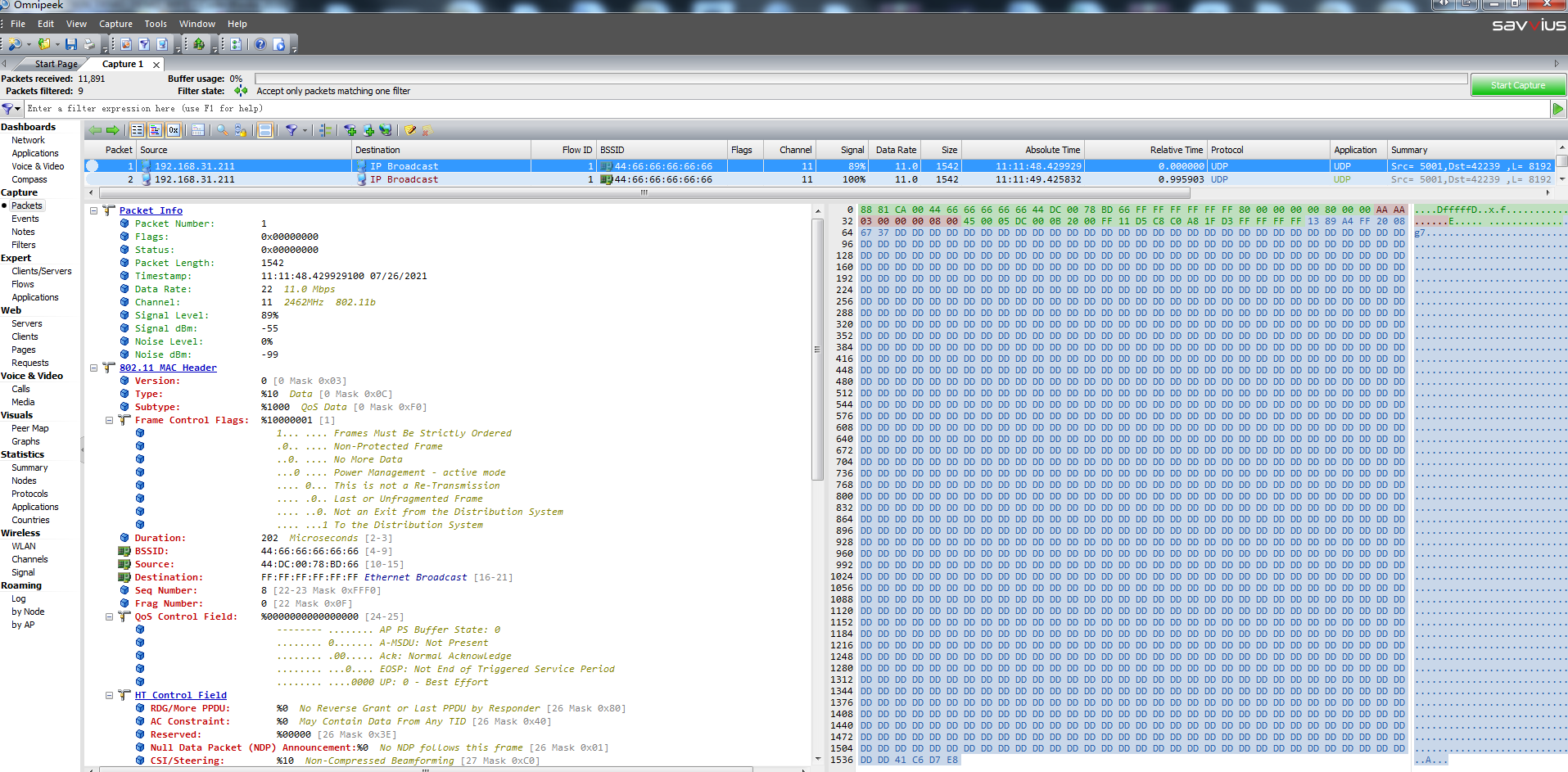Image resolution: width=1568 pixels, height=772 pixels.
Task: Collapse the Frame Control Flags node
Action: click(x=109, y=420)
